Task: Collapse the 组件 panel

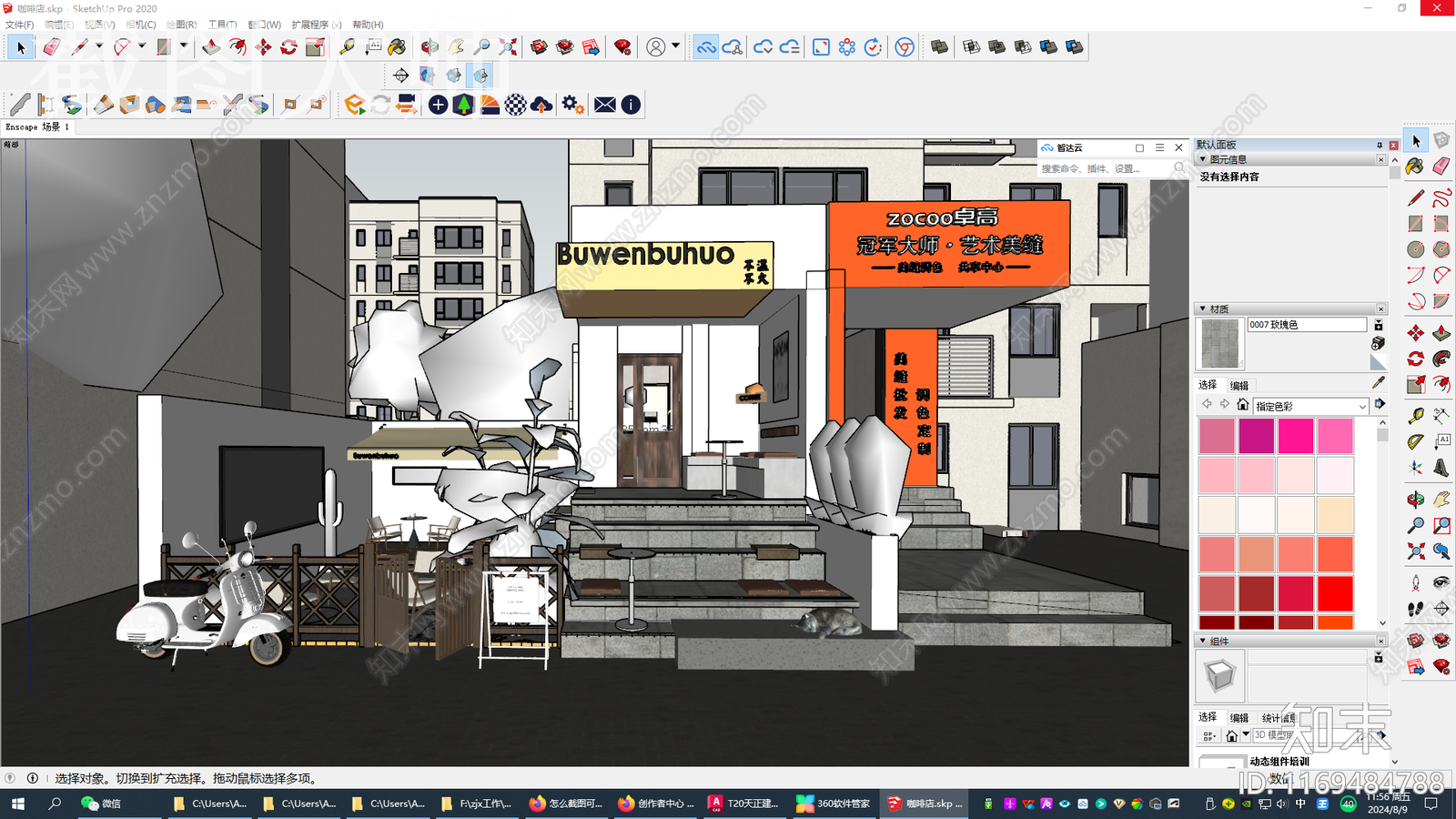Action: pos(1203,642)
